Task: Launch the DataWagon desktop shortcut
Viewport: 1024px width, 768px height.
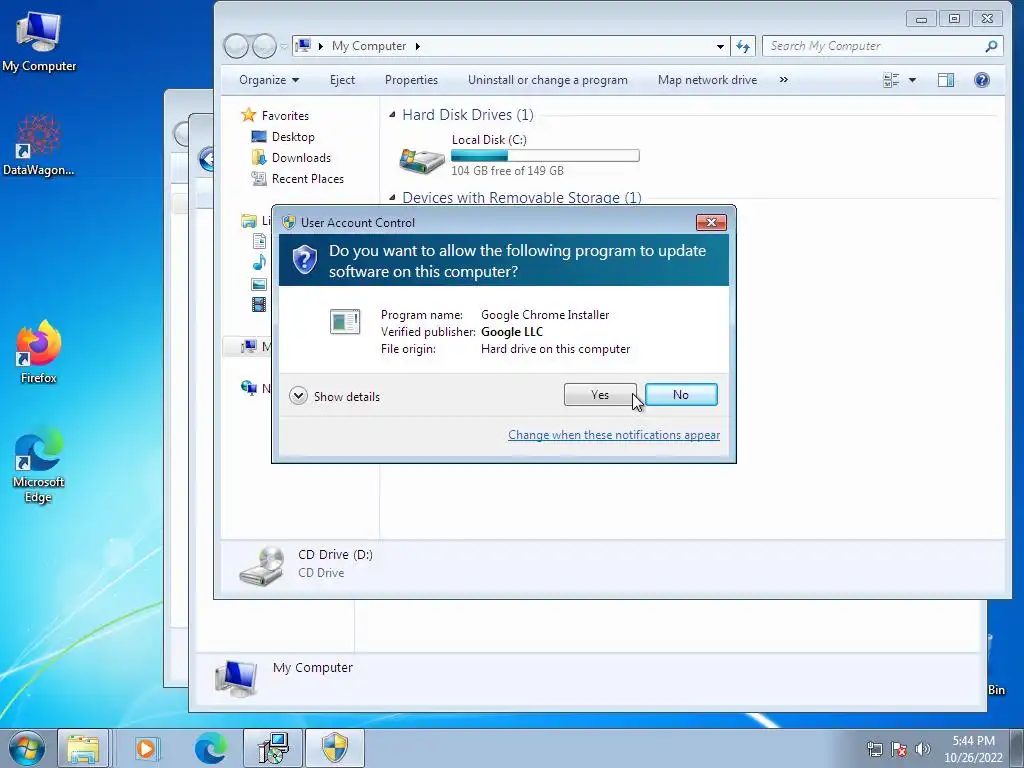Action: tap(39, 145)
